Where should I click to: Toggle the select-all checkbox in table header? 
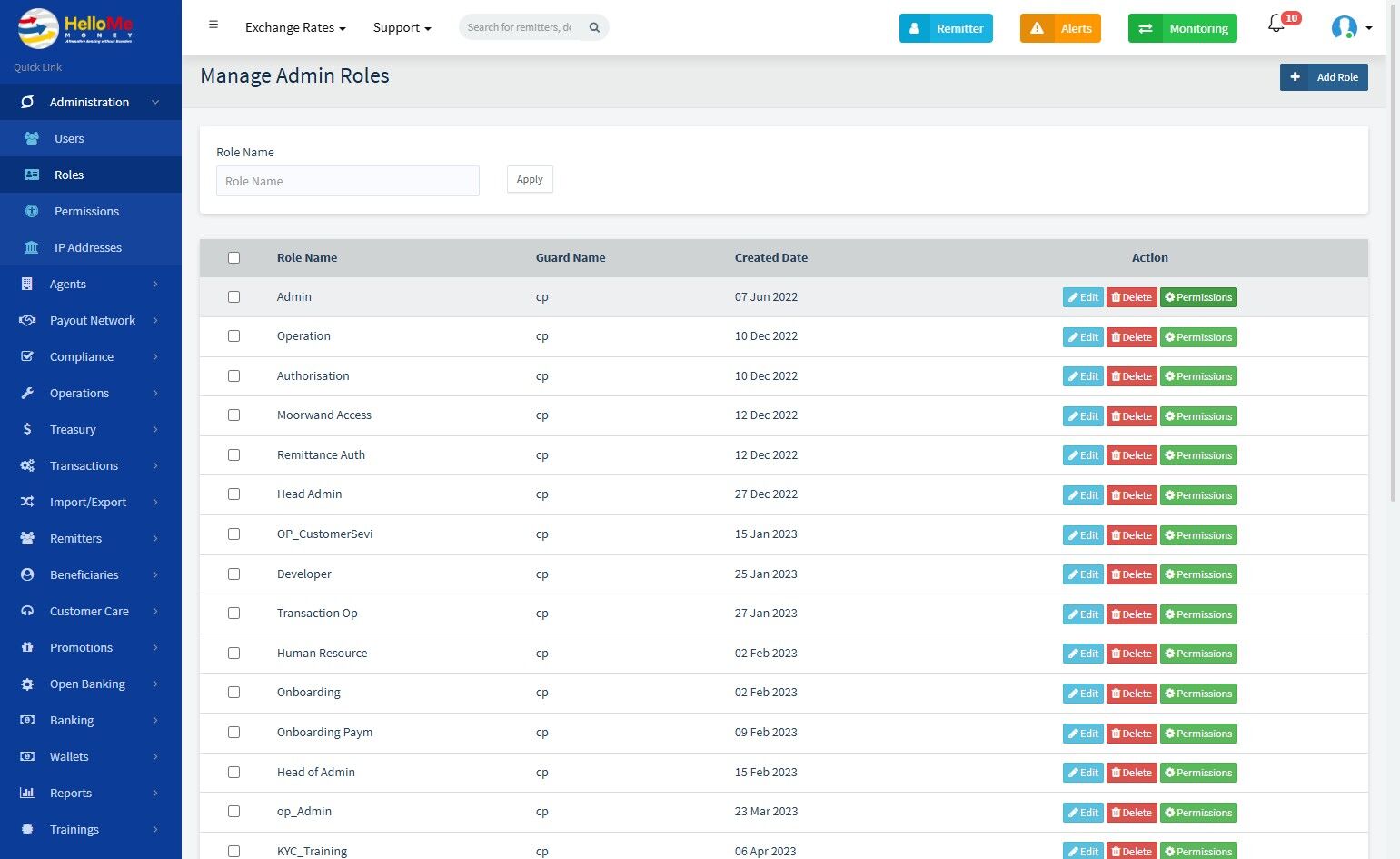233,257
